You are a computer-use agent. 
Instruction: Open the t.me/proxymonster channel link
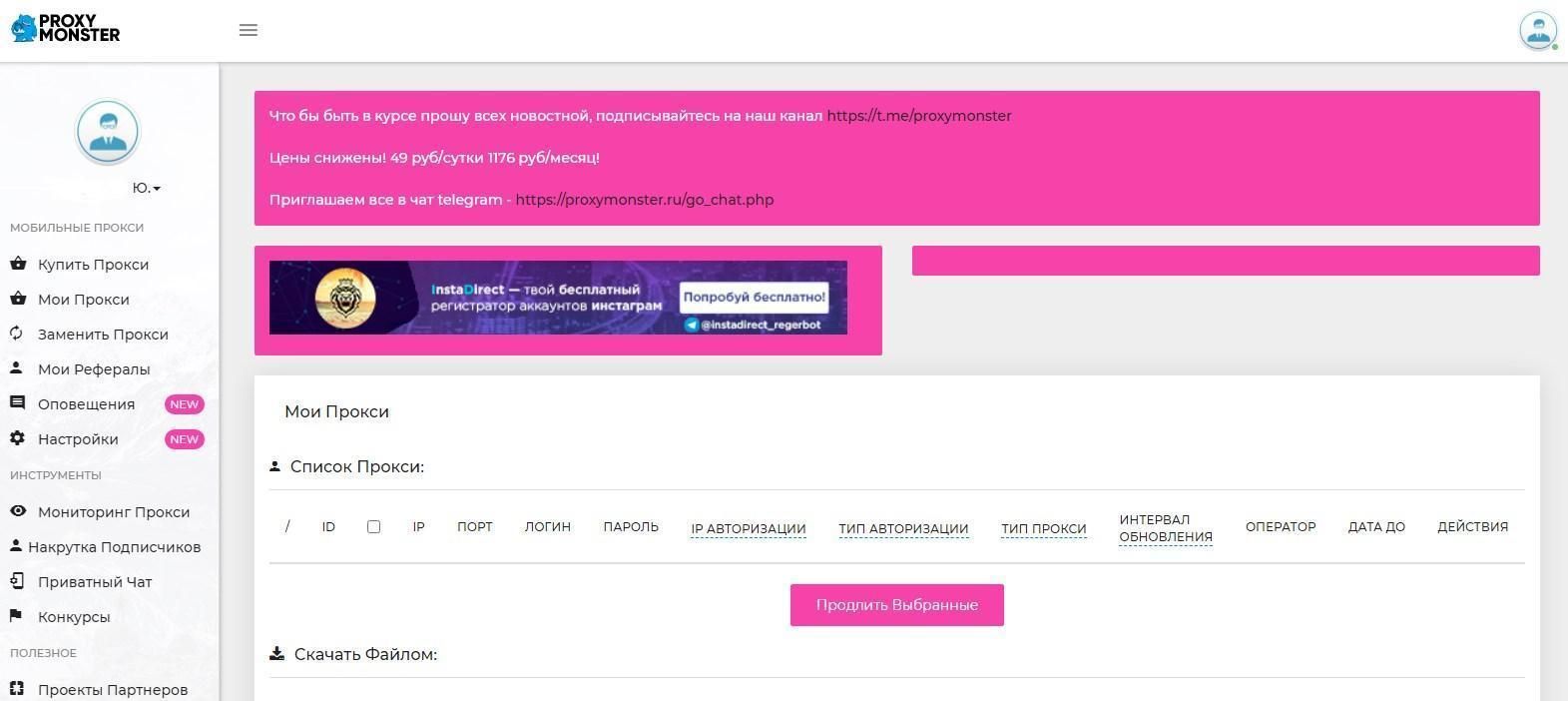click(919, 116)
